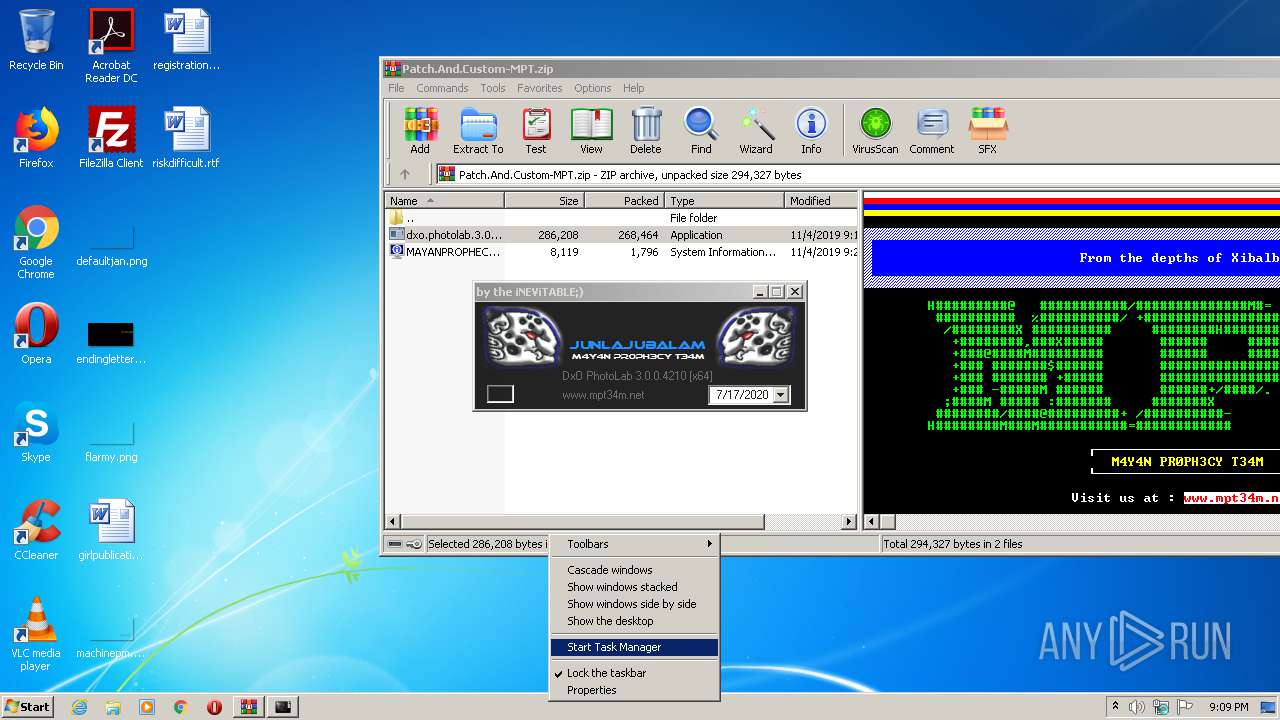Click volume speaker icon in system tray
This screenshot has width=1280, height=720.
tap(1137, 707)
